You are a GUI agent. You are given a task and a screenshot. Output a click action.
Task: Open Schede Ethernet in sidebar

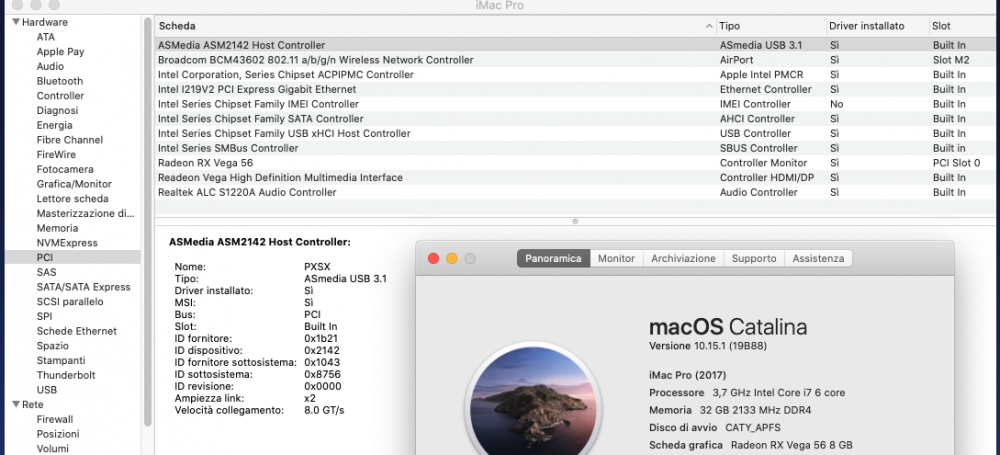(x=77, y=331)
